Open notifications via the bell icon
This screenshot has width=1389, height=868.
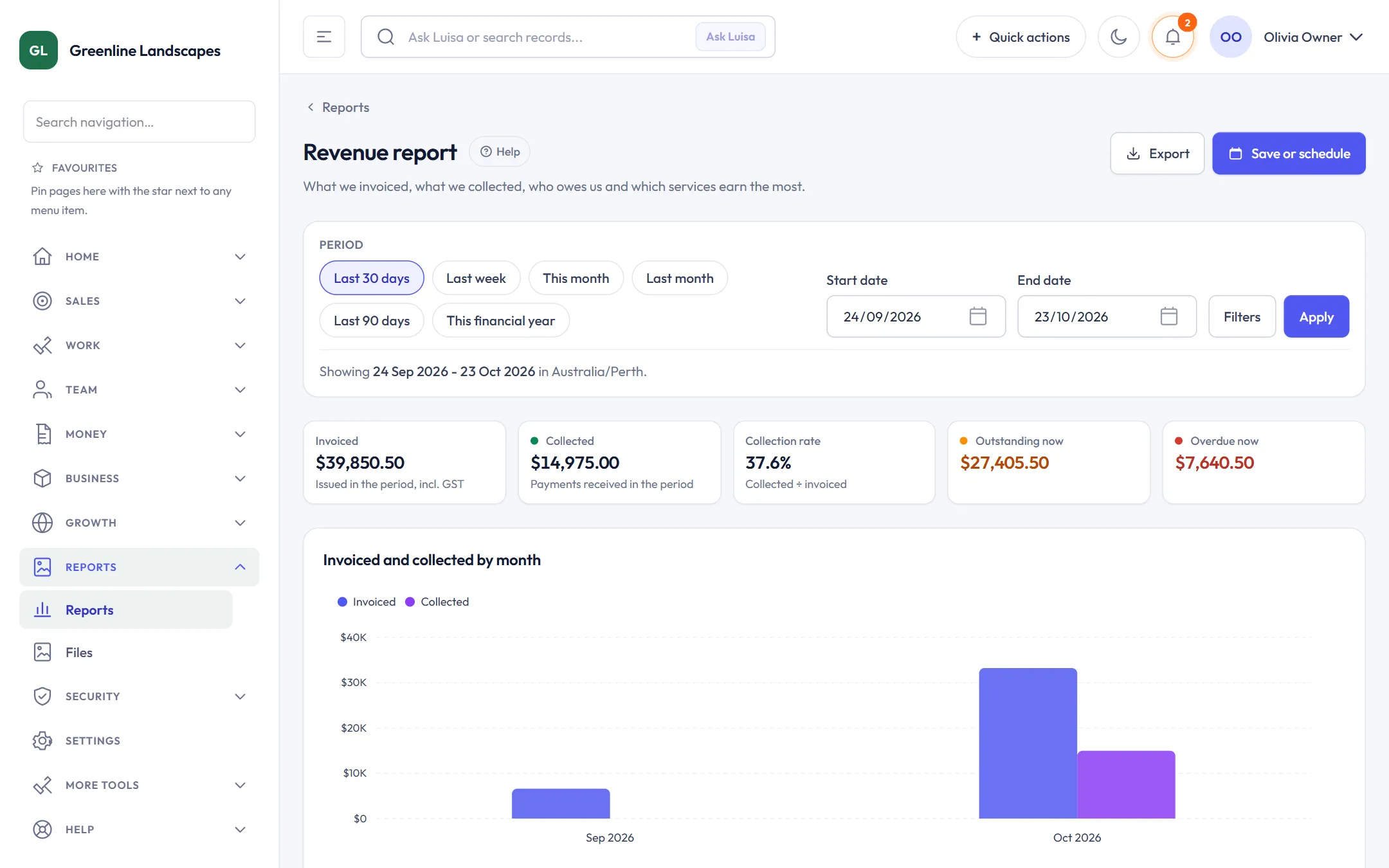pos(1172,37)
